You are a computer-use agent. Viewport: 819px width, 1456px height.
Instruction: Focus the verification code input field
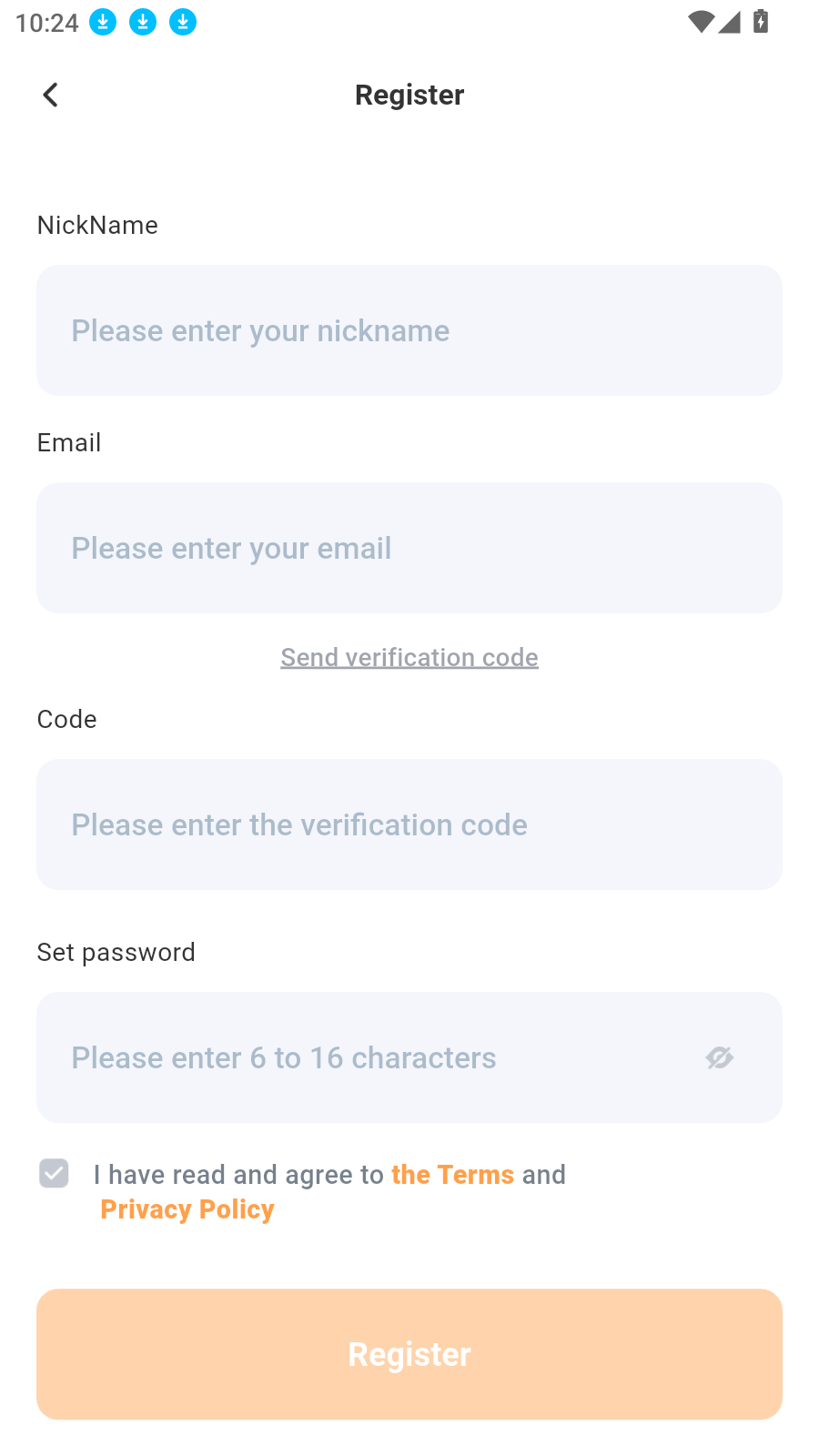[409, 824]
